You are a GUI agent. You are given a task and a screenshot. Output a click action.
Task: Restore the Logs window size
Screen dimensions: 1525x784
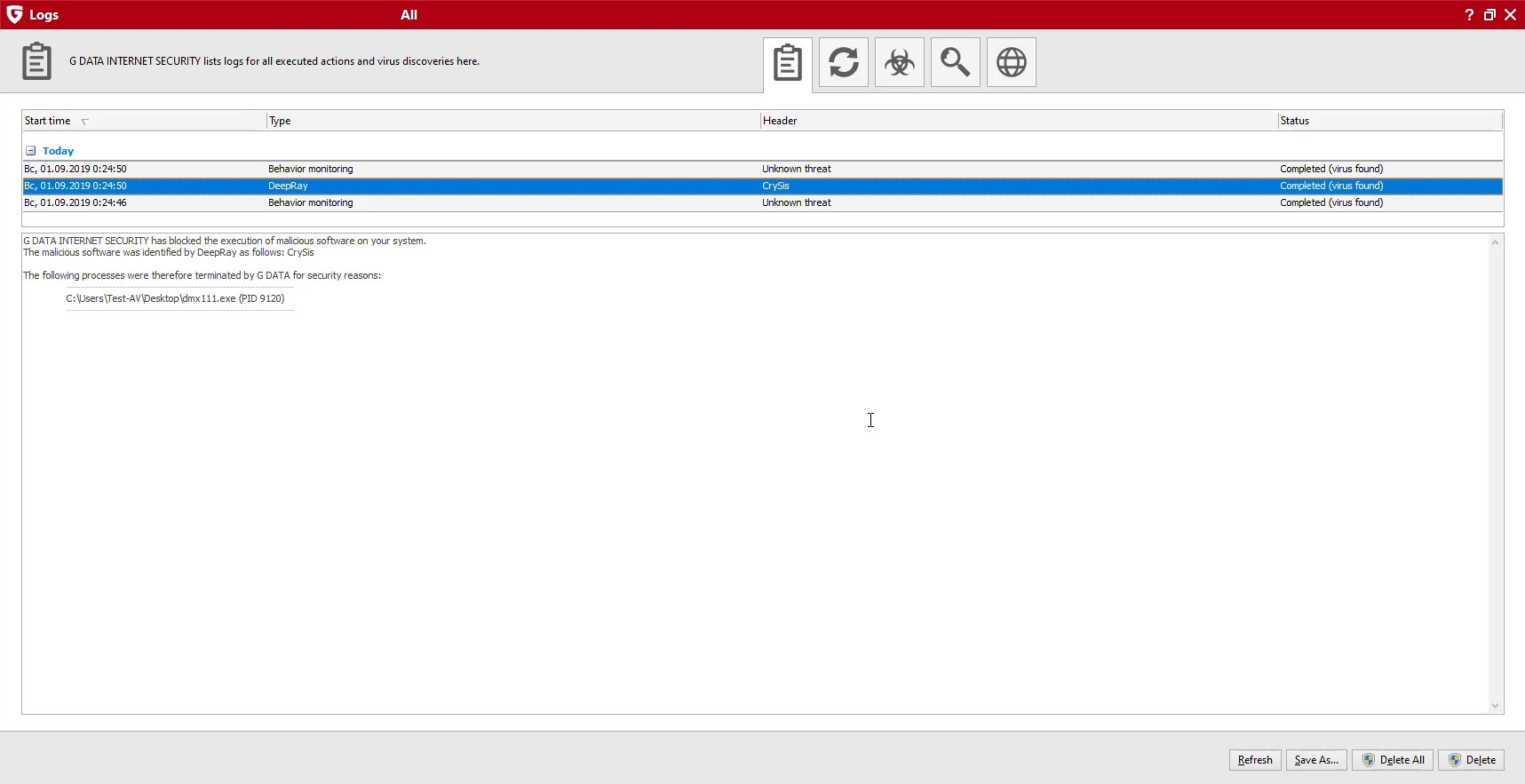coord(1489,14)
